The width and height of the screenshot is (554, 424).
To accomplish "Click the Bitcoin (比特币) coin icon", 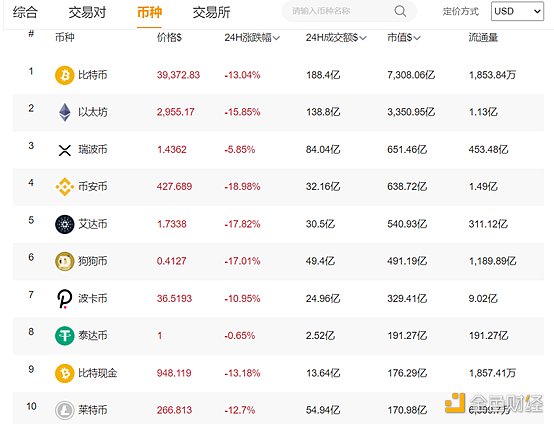I will point(65,75).
